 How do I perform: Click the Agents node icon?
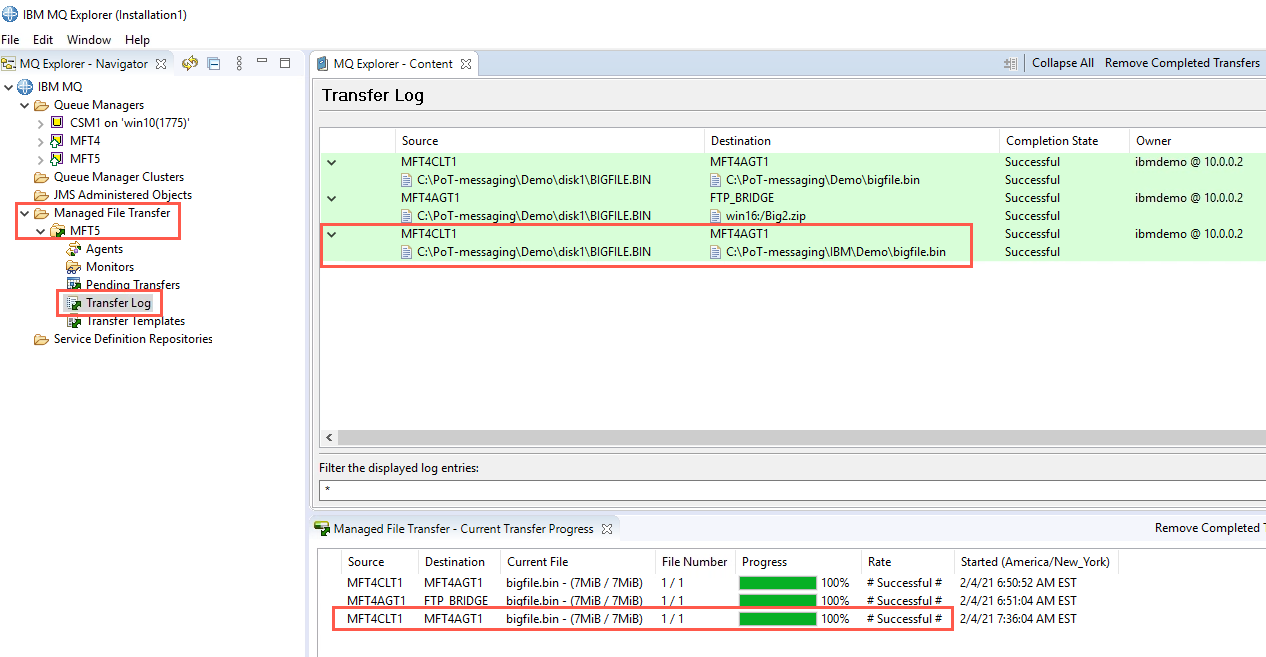(73, 249)
